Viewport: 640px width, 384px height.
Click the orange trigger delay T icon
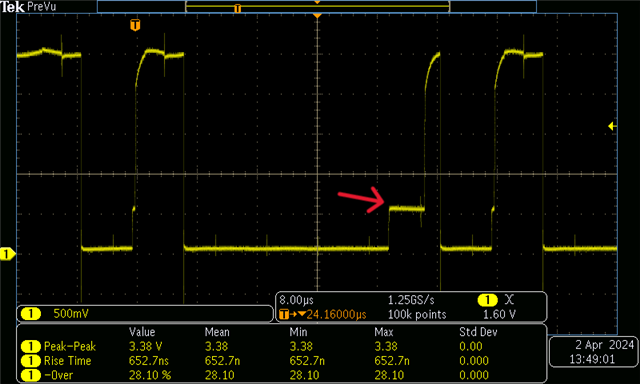click(x=284, y=315)
